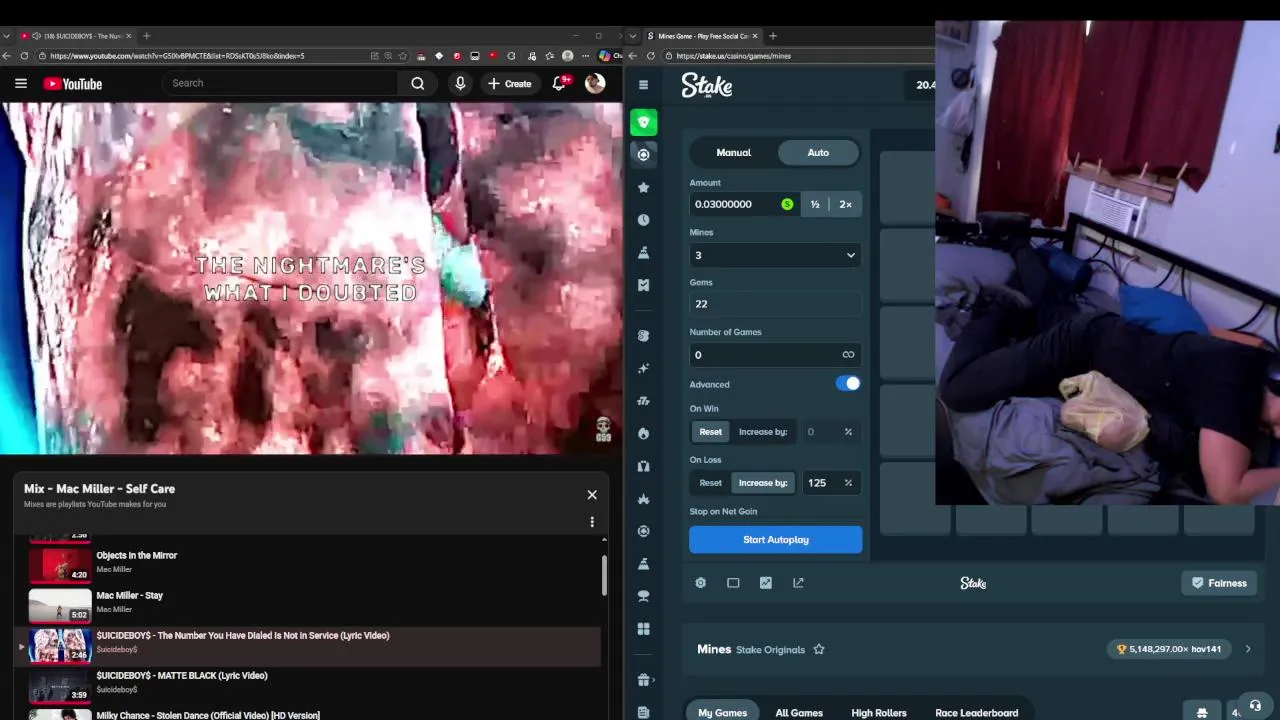Select Reset under On Loss
The height and width of the screenshot is (720, 1280).
(710, 483)
